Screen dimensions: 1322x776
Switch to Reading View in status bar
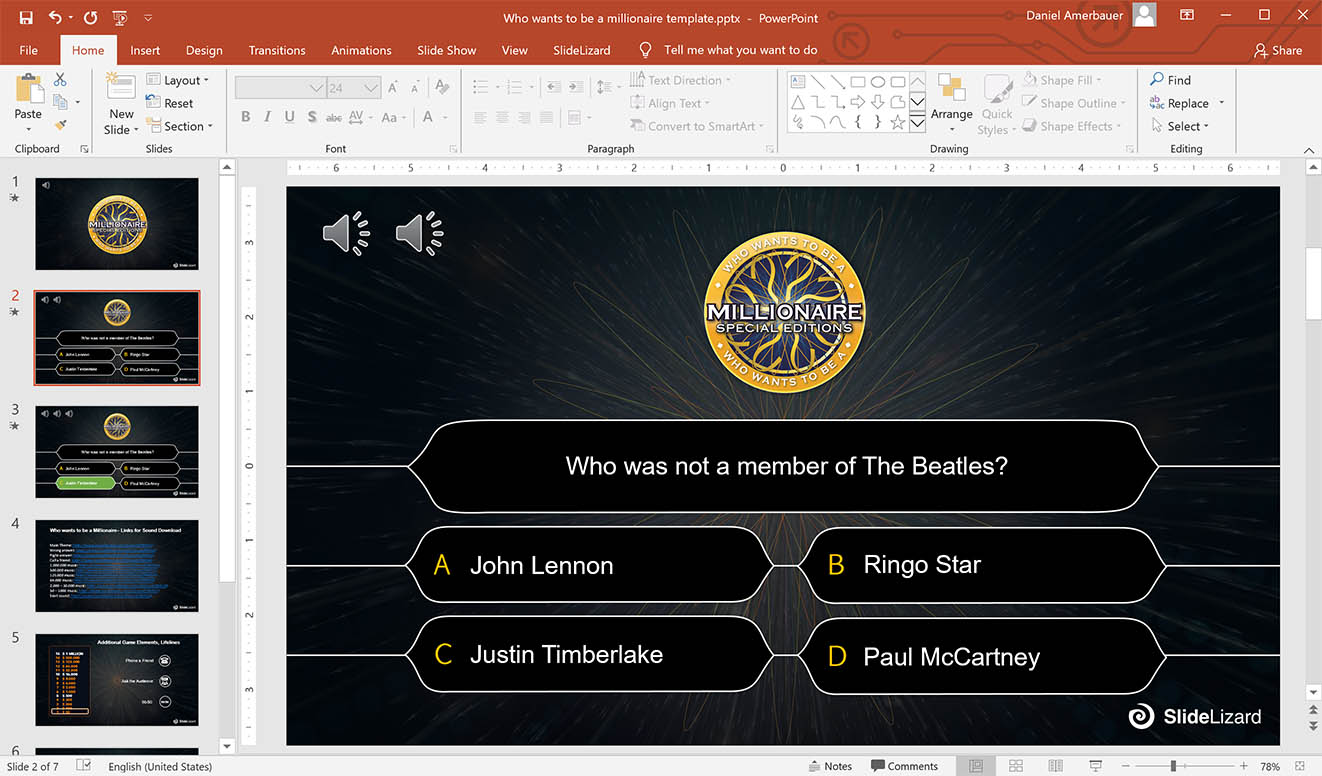pyautogui.click(x=1054, y=766)
